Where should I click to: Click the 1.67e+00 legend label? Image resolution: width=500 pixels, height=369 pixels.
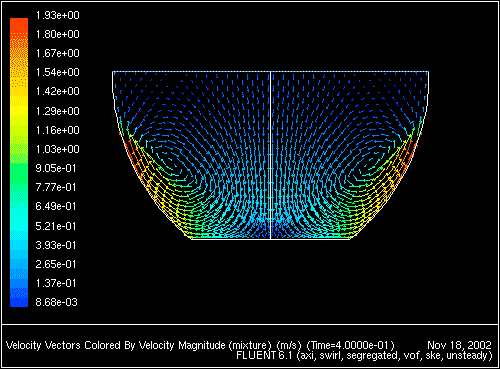coord(58,53)
